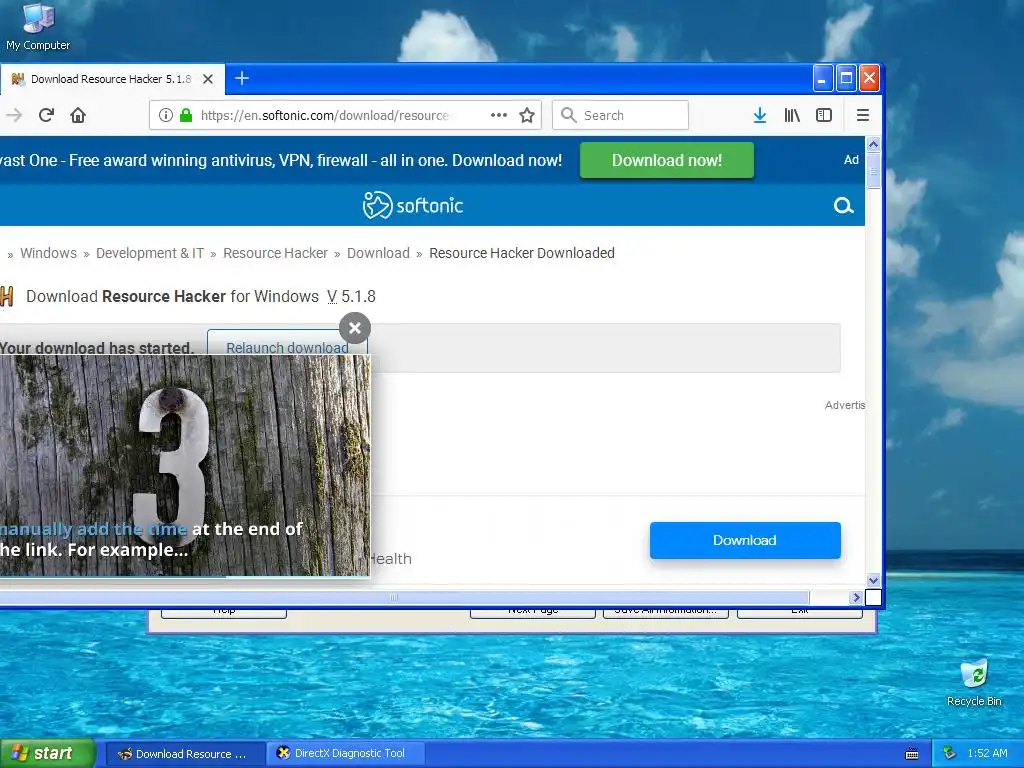Click the green Download now! ad button
Image resolution: width=1024 pixels, height=768 pixels.
667,160
